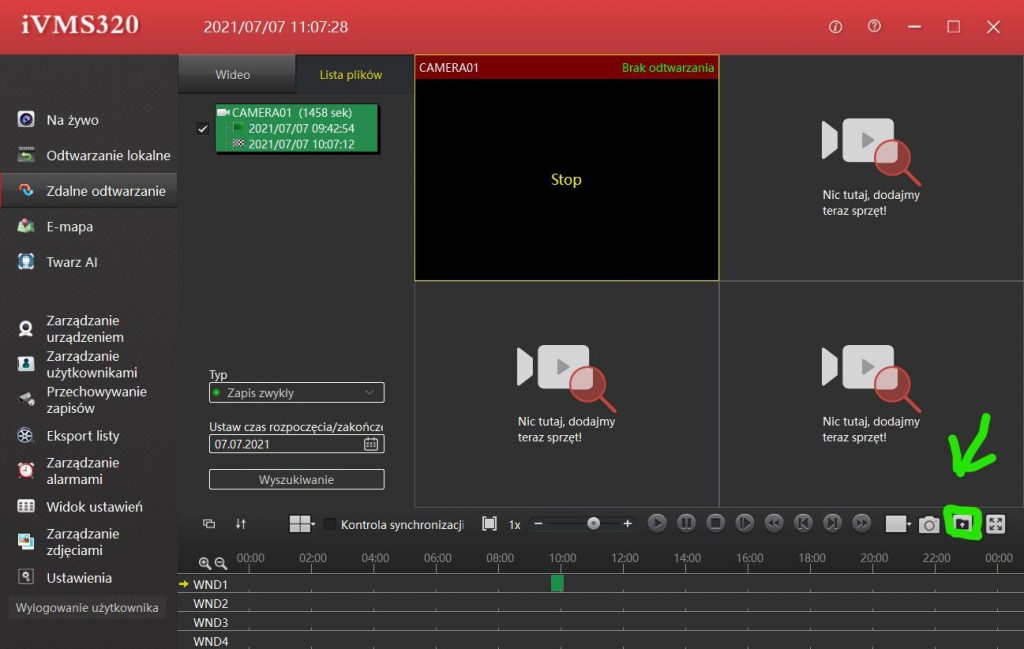The image size is (1024, 649).
Task: Click the Wyszukiwanie search button
Action: click(296, 480)
